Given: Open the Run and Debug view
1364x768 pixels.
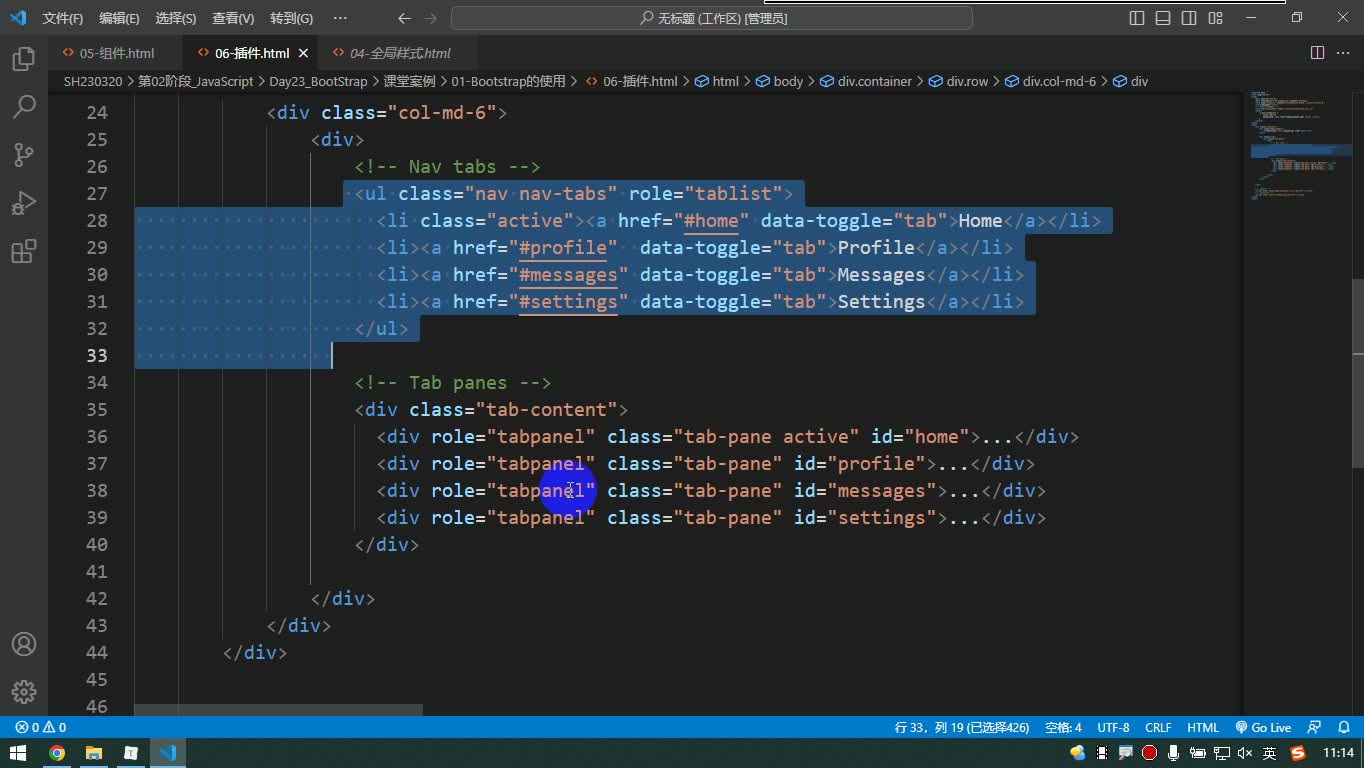Looking at the screenshot, I should pyautogui.click(x=24, y=203).
